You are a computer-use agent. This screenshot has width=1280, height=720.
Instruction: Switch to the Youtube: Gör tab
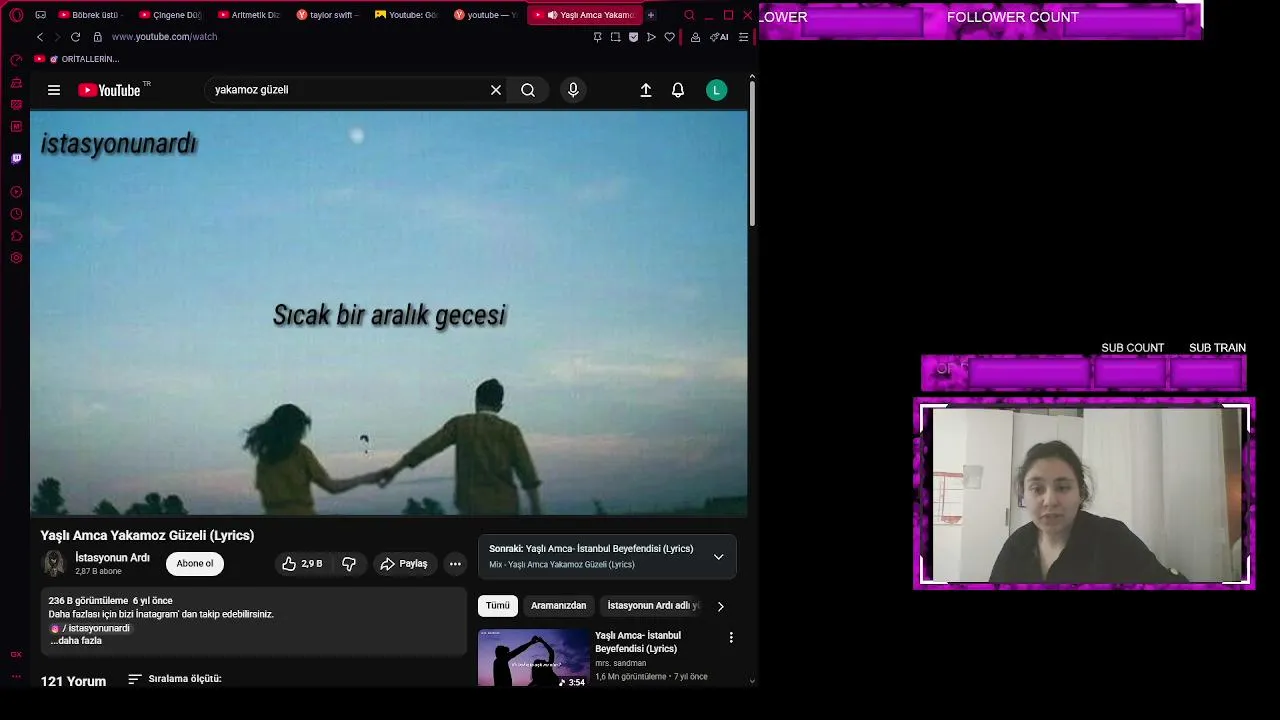click(x=407, y=15)
